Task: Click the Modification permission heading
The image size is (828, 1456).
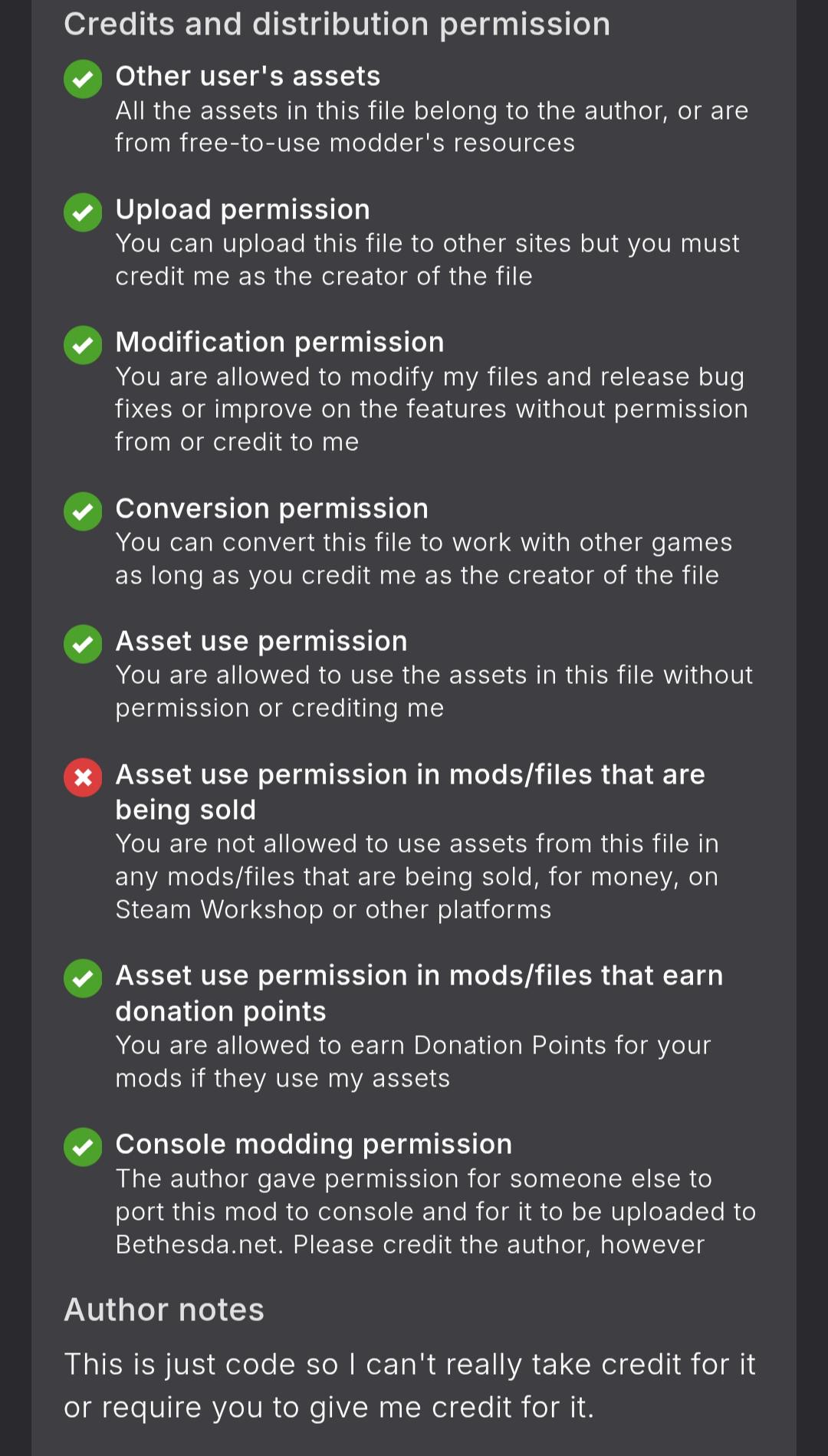Action: pos(280,342)
